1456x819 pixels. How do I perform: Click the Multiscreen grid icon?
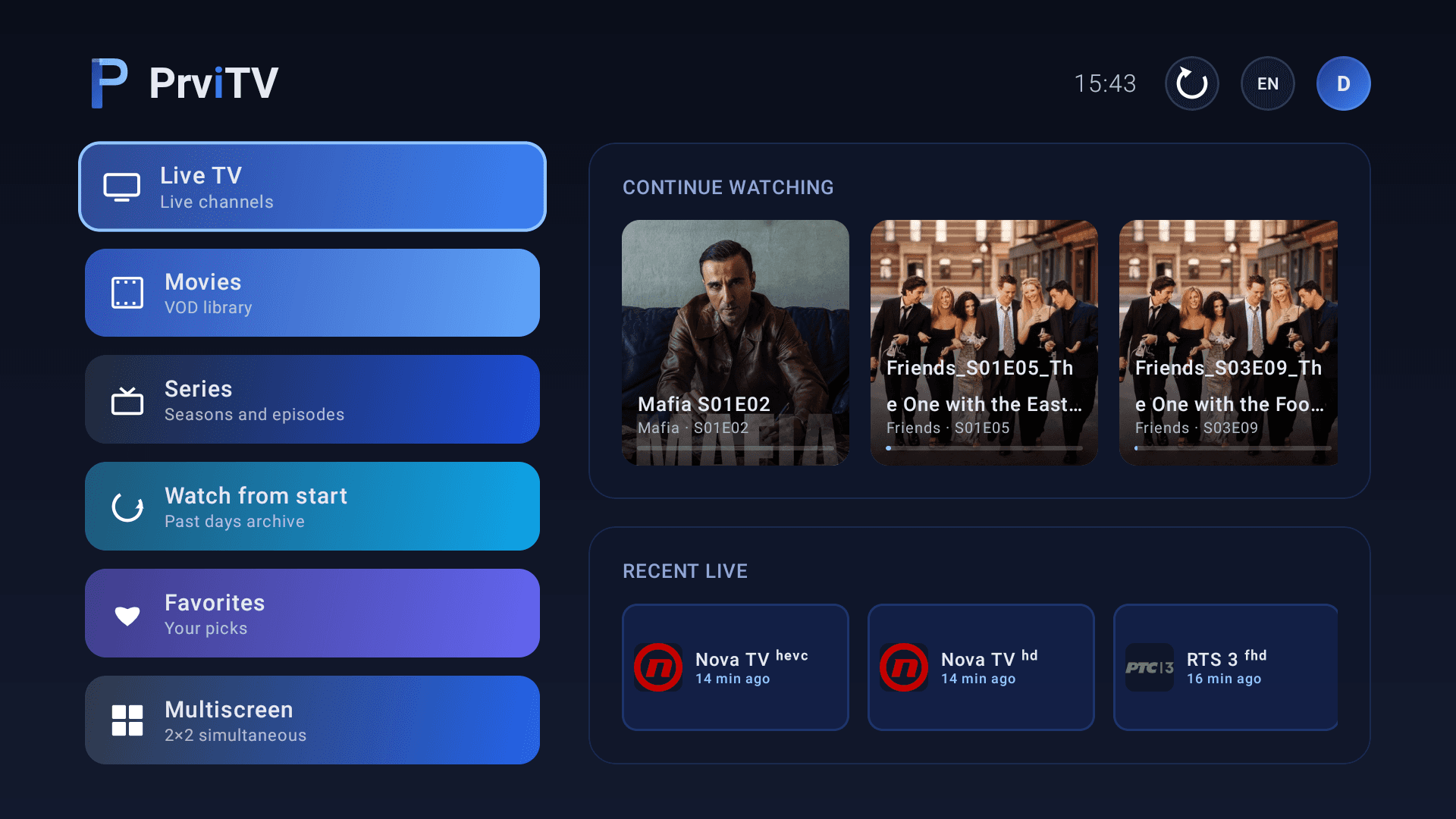[127, 720]
